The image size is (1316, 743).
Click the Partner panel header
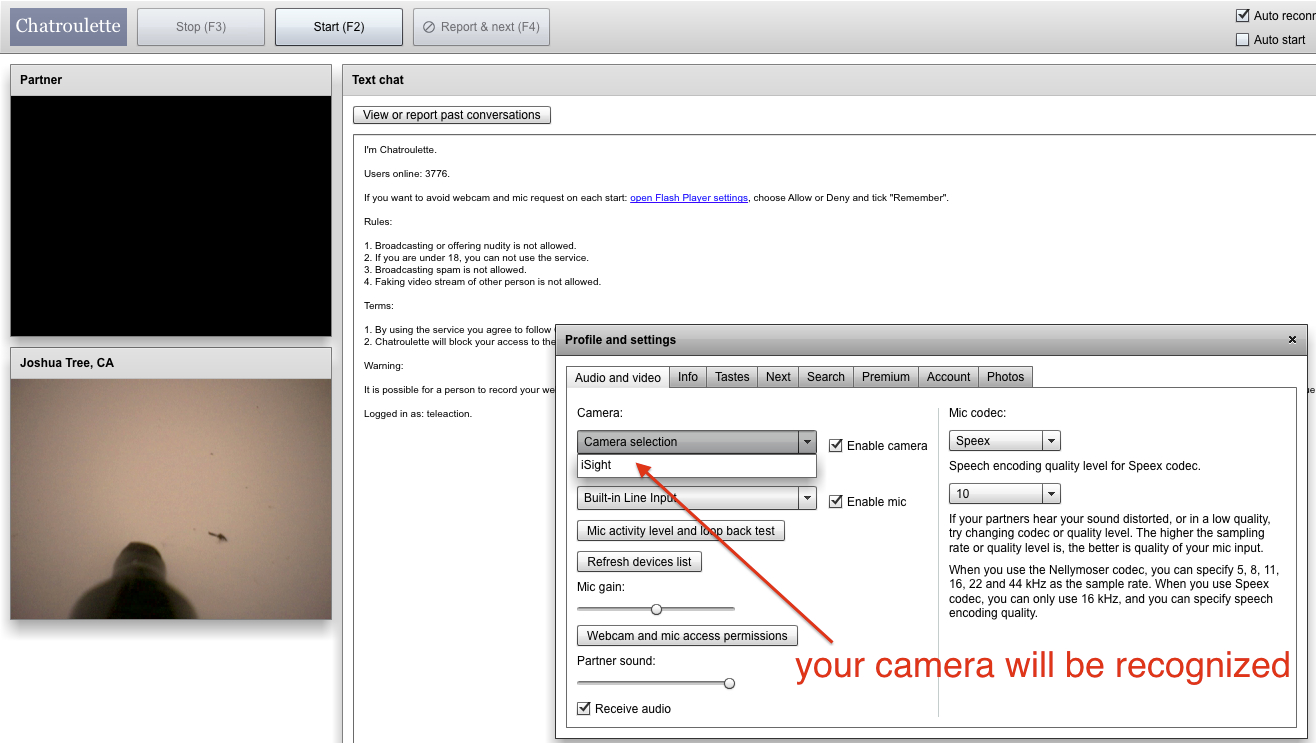tap(171, 80)
